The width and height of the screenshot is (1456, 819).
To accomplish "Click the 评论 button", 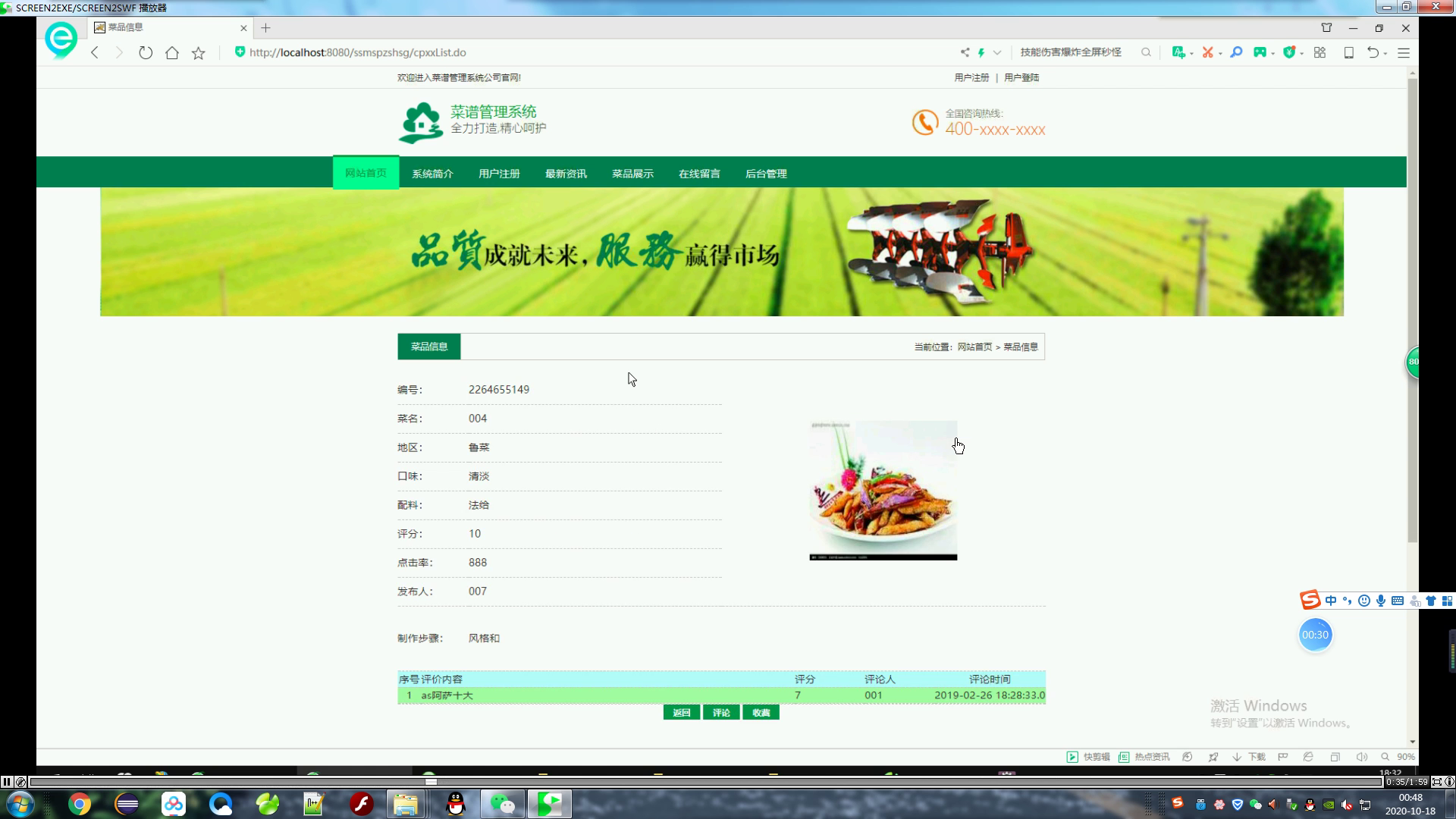I will (721, 713).
